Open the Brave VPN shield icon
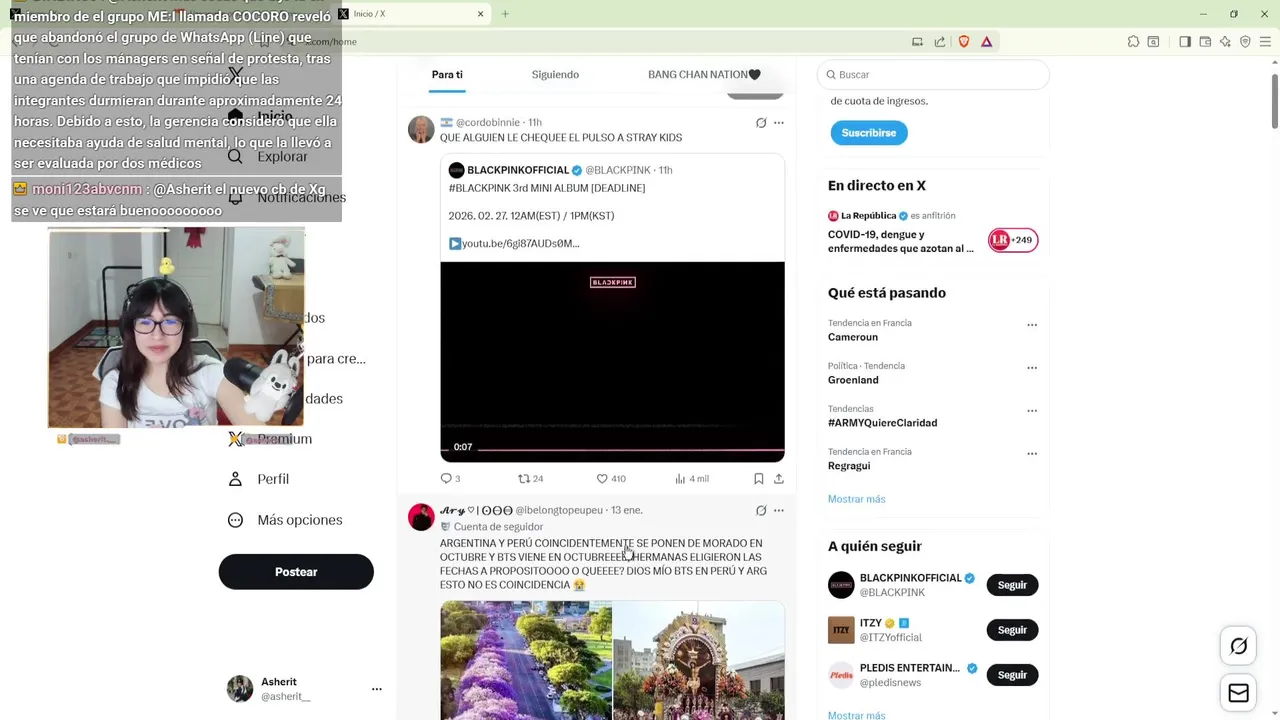 click(1245, 41)
